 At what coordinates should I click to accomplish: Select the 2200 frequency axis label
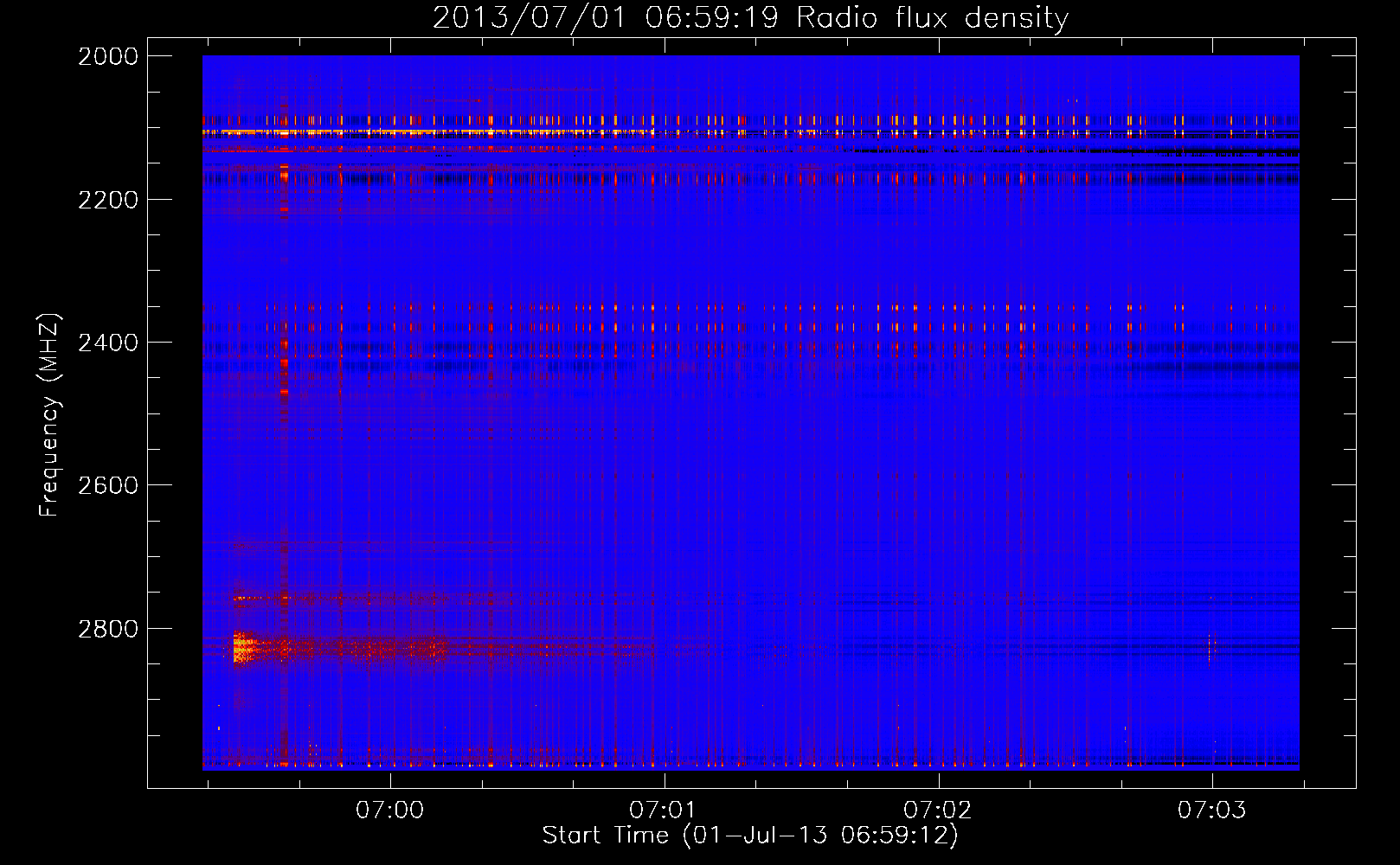click(x=108, y=200)
